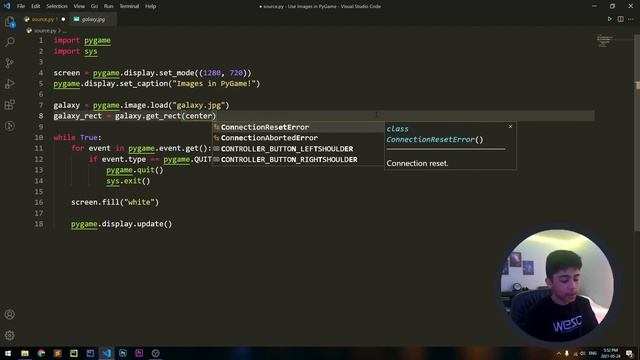Show hidden system tray icons
Viewport: 640px width, 360px height.
point(559,353)
